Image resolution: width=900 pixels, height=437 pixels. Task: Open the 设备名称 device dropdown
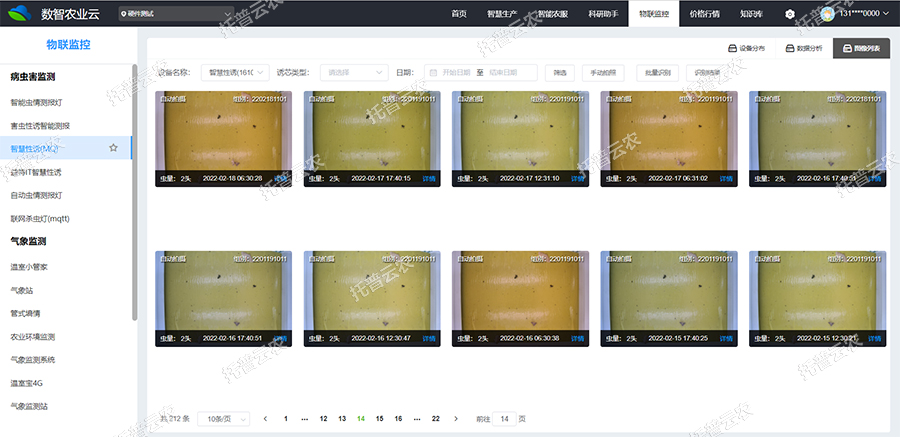point(234,73)
